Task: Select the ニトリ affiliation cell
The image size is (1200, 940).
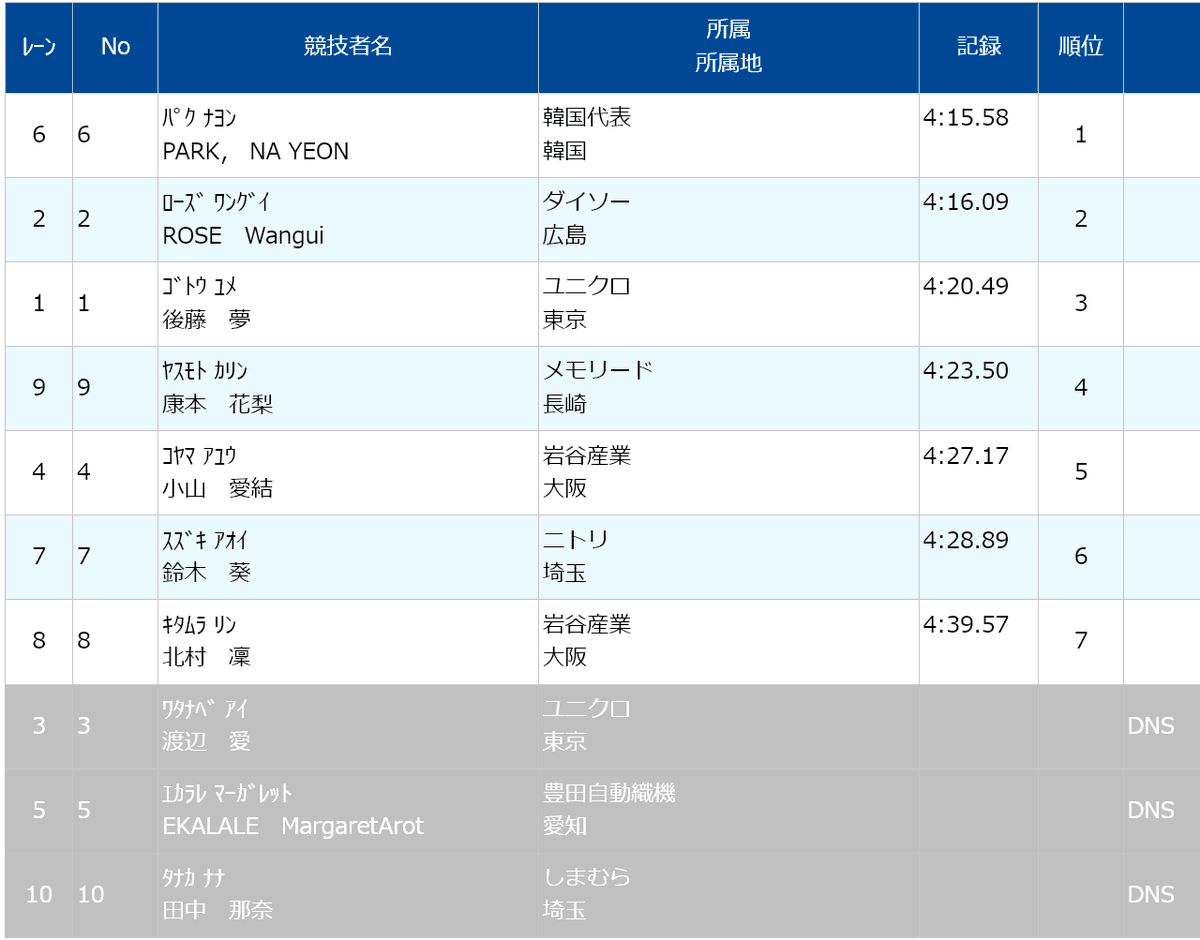Action: pyautogui.click(x=728, y=557)
